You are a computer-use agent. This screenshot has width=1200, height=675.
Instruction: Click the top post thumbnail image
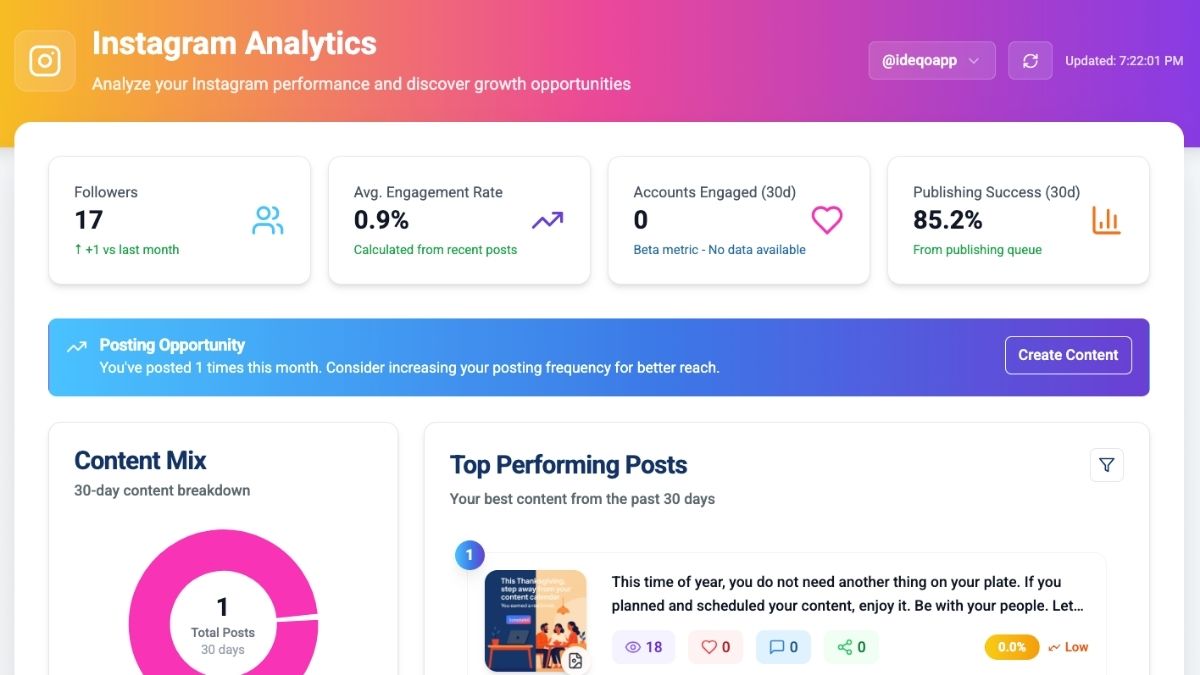536,620
